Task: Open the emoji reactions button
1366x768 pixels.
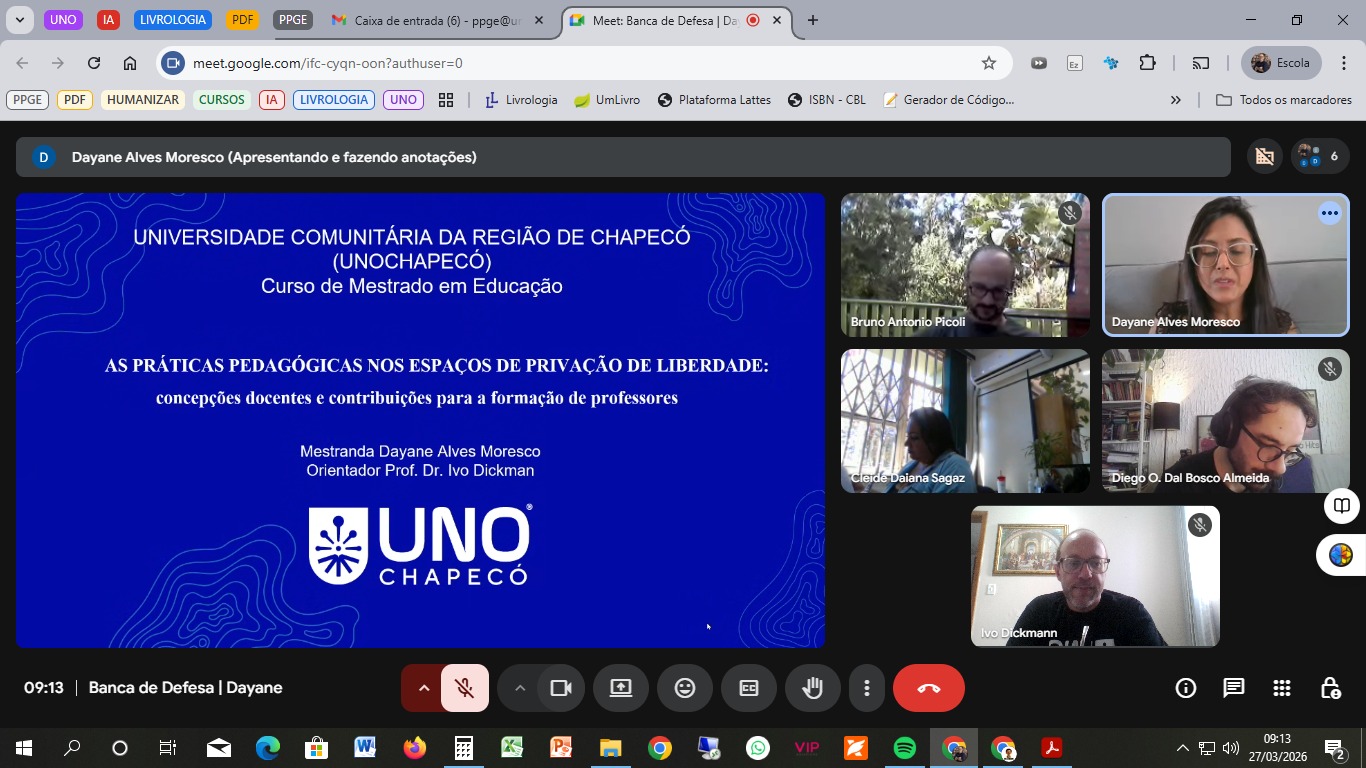Action: tap(685, 688)
